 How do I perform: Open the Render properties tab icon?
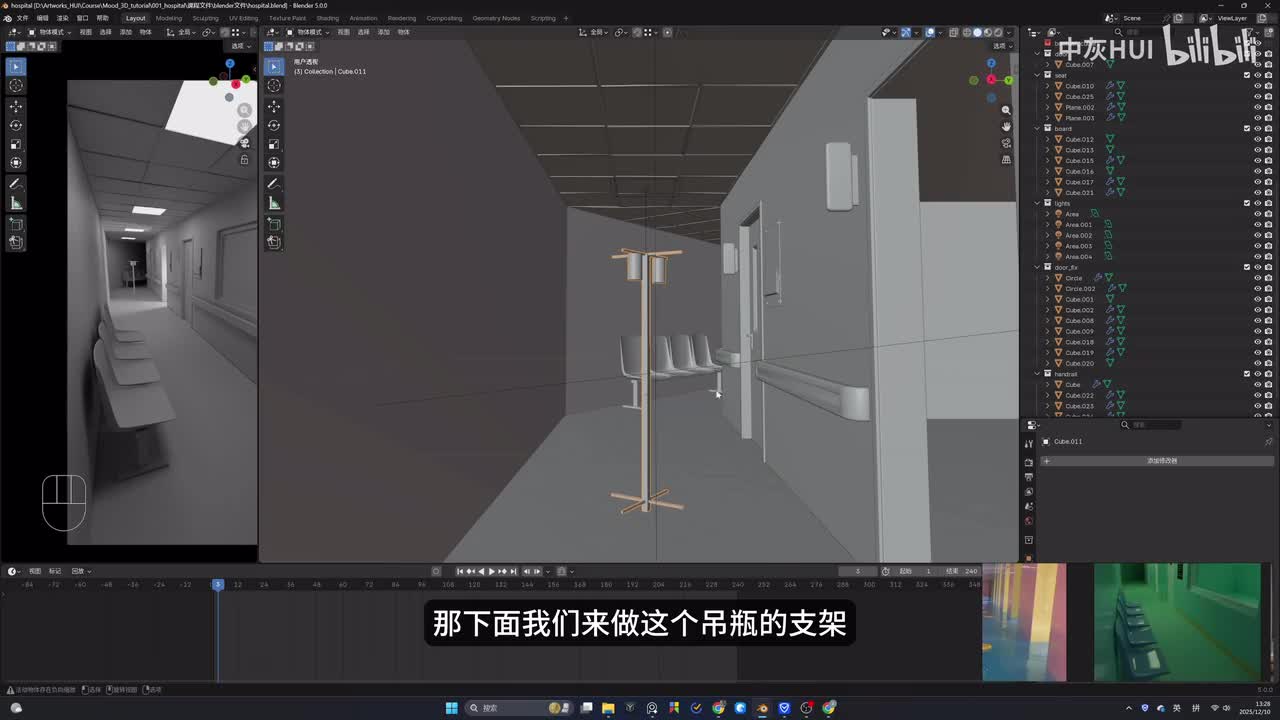pyautogui.click(x=1029, y=463)
